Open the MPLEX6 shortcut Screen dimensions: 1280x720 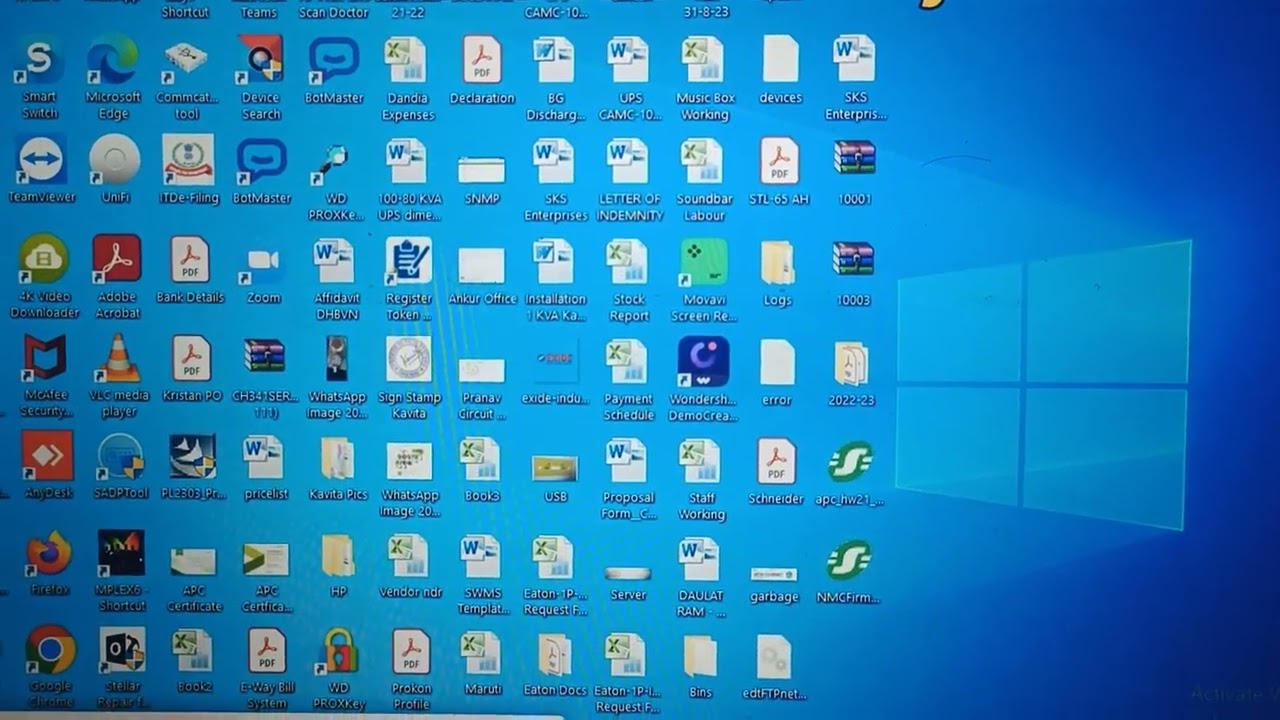click(x=122, y=554)
